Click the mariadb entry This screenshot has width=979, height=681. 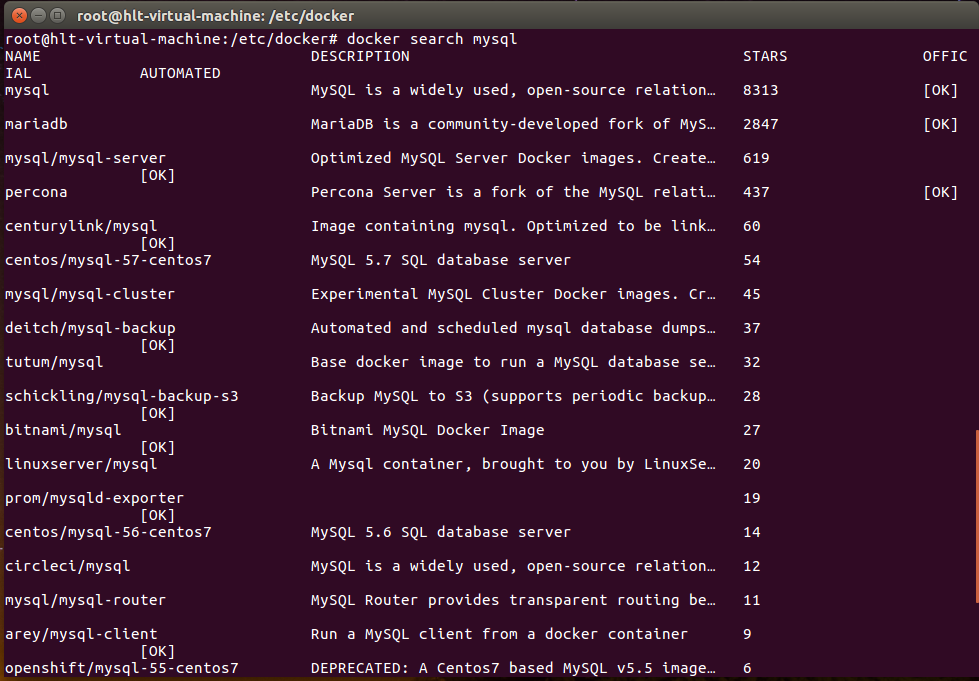(36, 123)
